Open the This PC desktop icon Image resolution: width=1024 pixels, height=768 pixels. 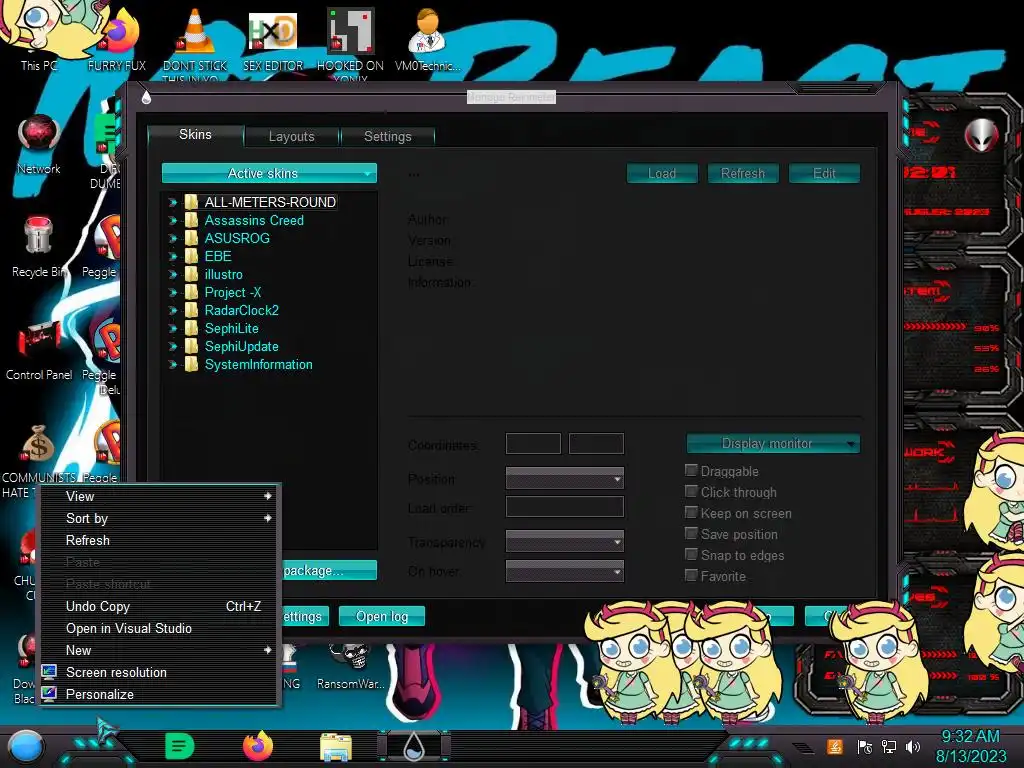(x=38, y=36)
